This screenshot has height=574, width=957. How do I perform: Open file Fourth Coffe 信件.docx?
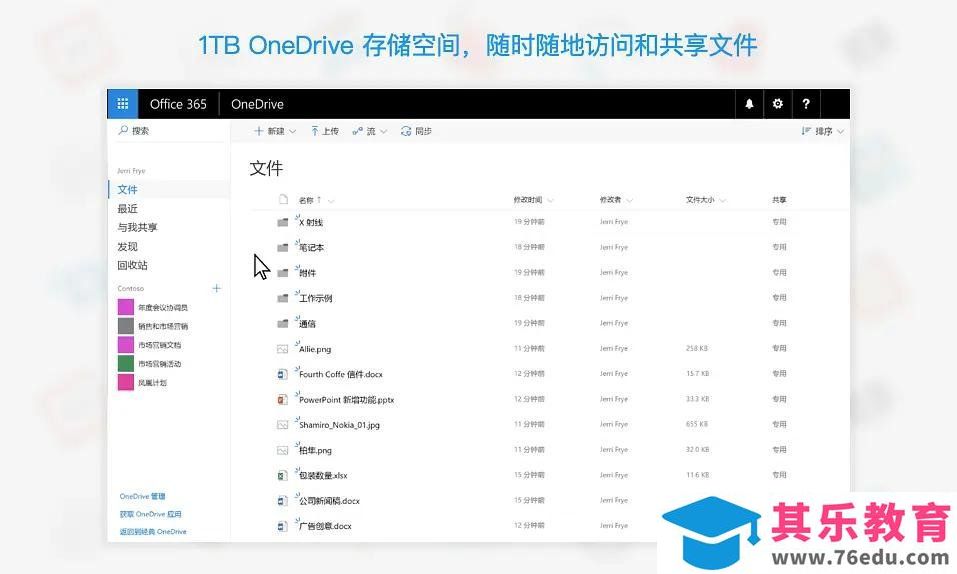[x=341, y=374]
